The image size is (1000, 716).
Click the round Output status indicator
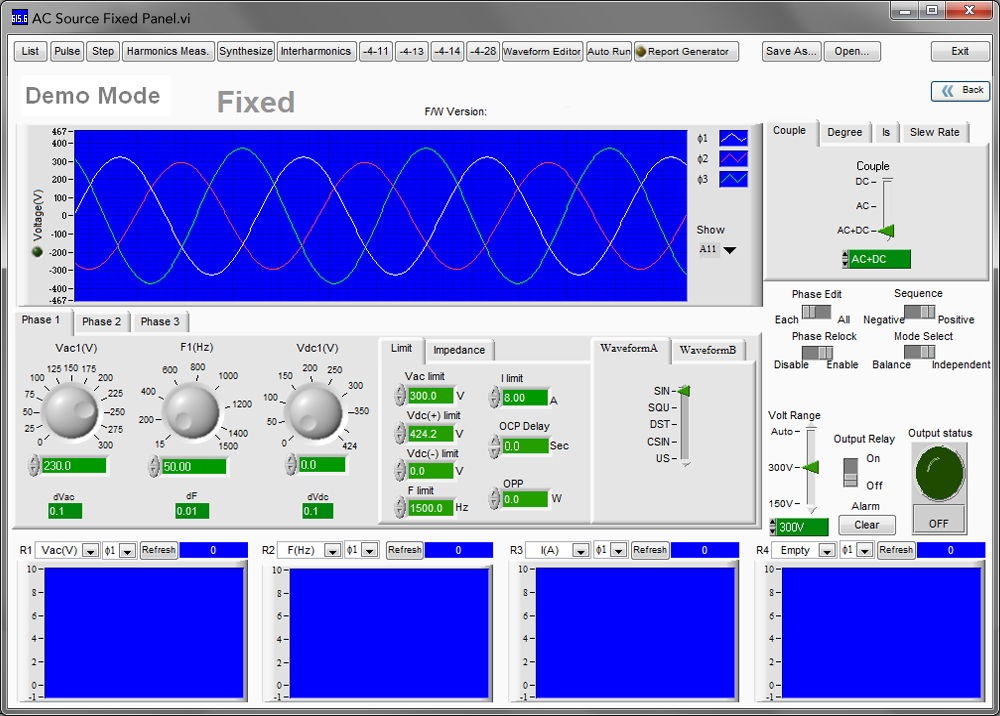939,472
